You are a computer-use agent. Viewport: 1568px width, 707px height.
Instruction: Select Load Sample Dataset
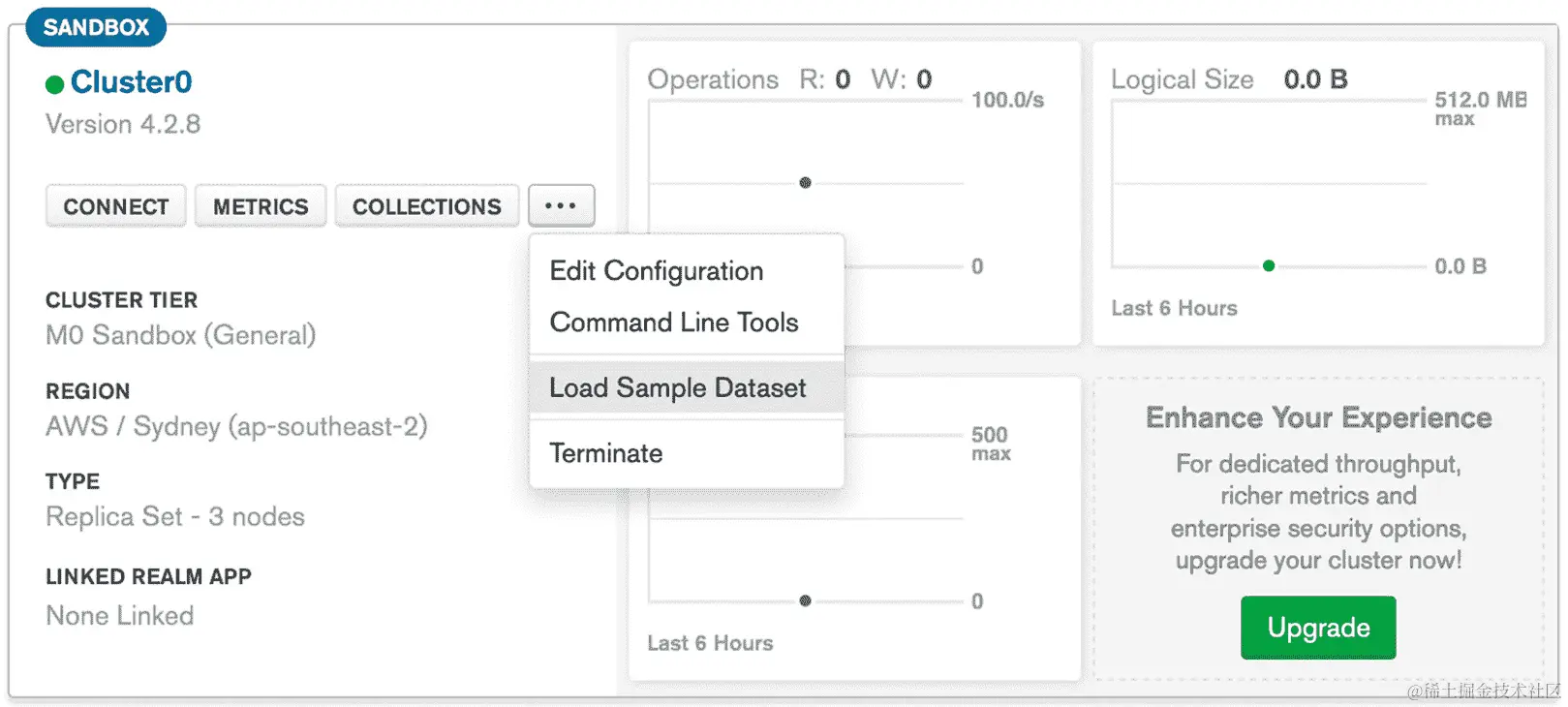(x=678, y=387)
